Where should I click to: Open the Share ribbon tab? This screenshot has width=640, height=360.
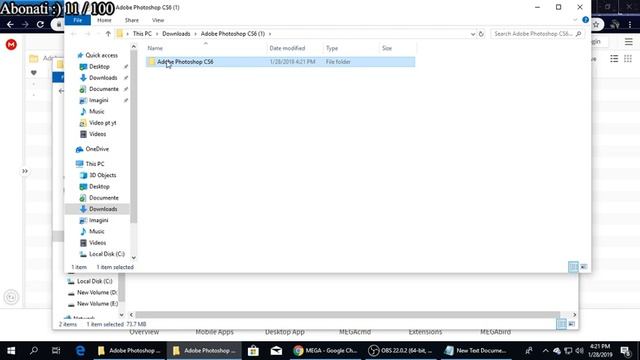tap(131, 20)
